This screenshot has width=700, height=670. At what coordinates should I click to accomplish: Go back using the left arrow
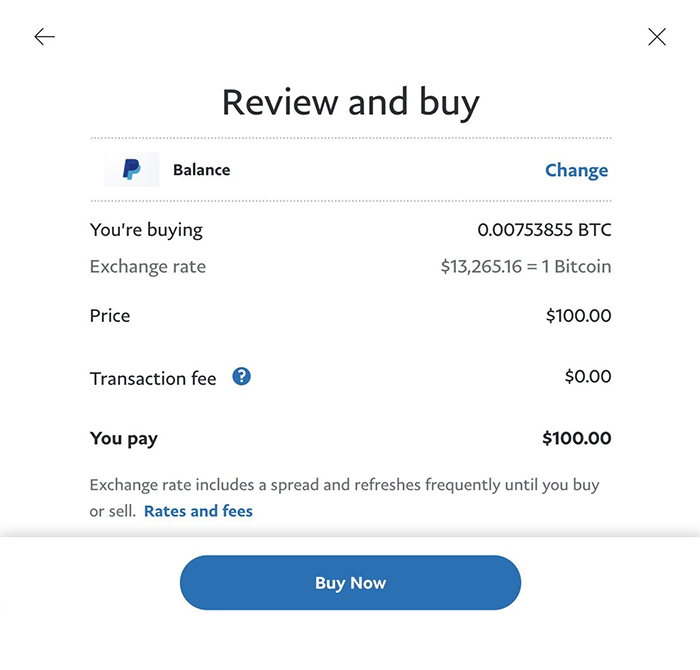coord(44,37)
